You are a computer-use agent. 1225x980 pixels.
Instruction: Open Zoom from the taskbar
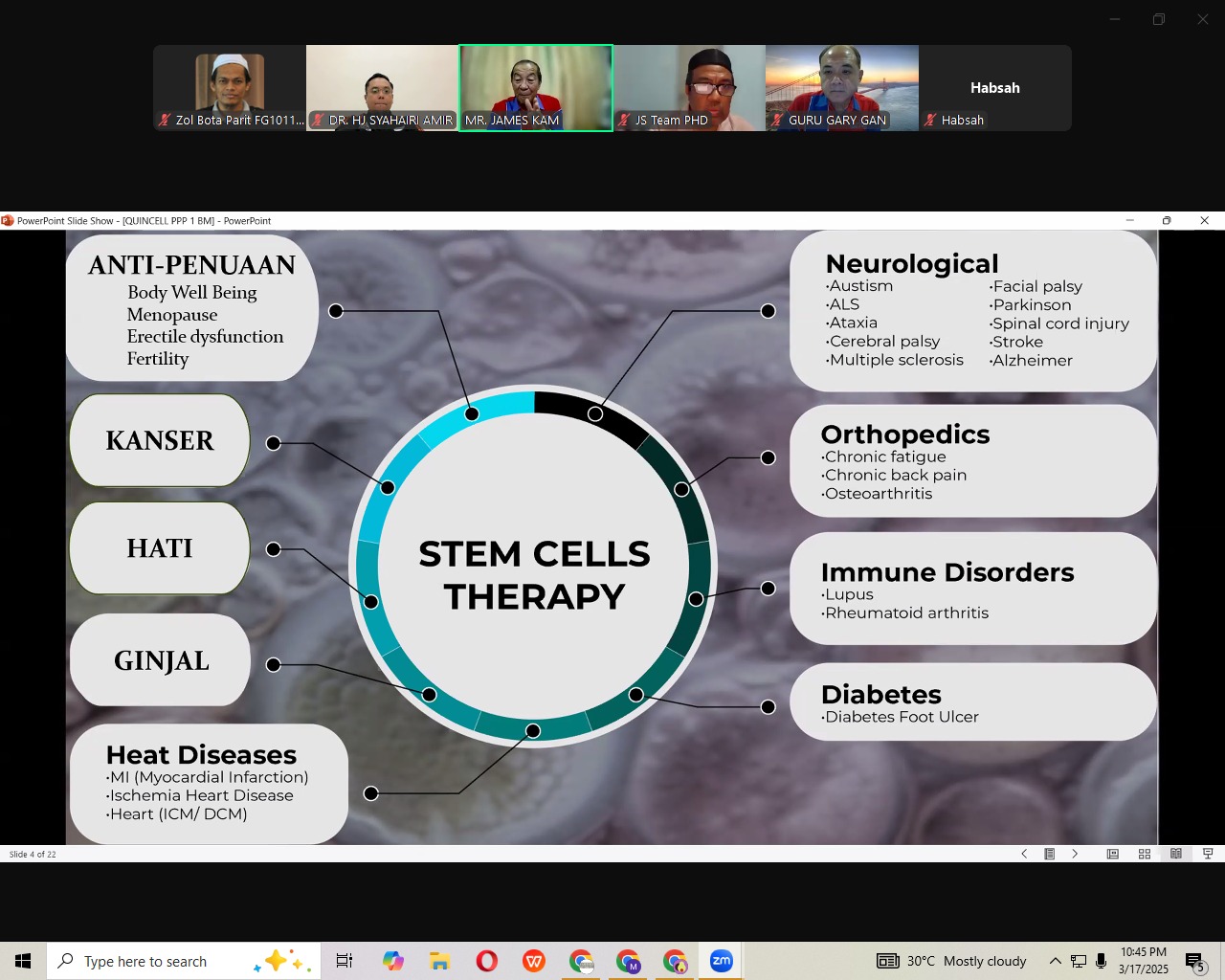point(722,961)
